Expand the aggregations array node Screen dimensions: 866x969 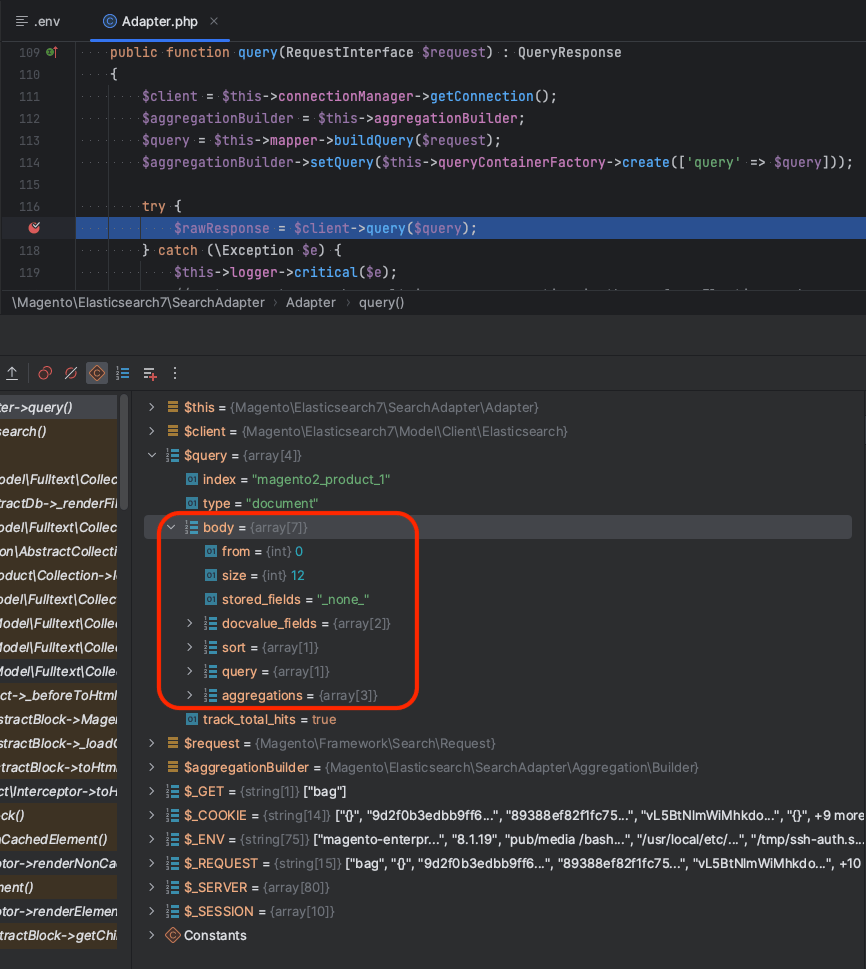pyautogui.click(x=190, y=695)
